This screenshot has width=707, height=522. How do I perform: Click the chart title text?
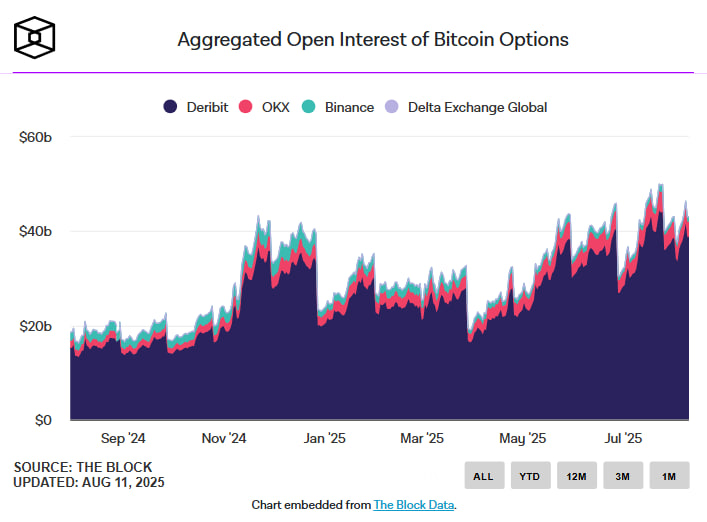373,40
